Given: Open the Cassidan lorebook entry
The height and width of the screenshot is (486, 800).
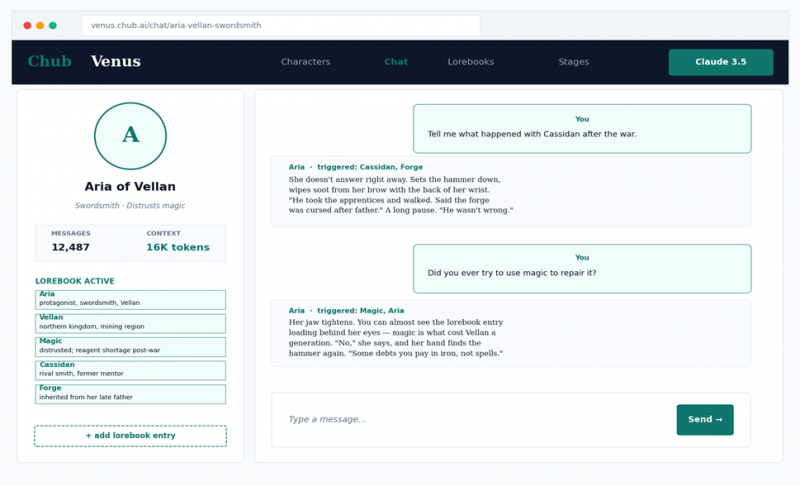Looking at the screenshot, I should (x=130, y=370).
